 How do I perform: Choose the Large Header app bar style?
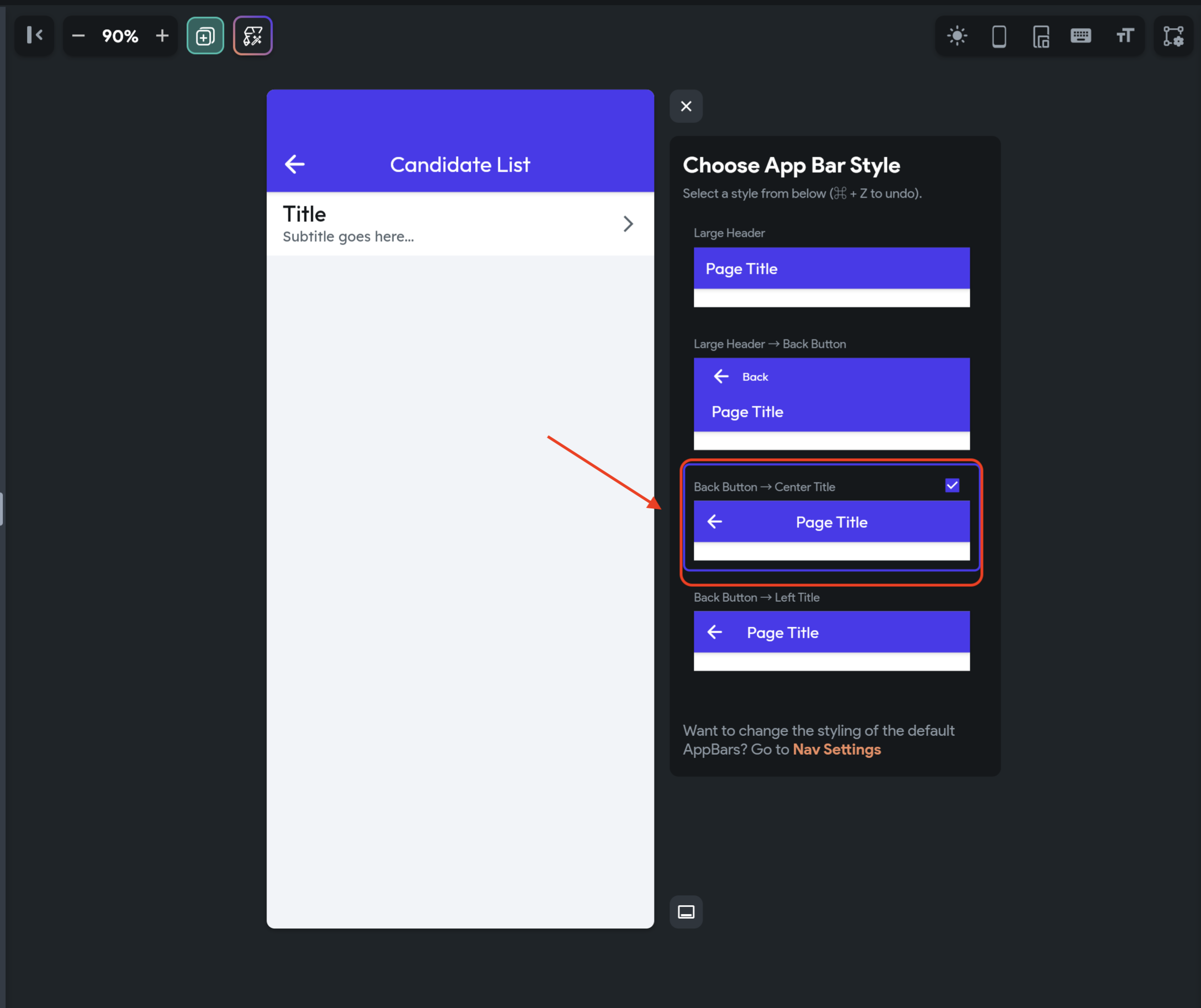[x=832, y=278]
